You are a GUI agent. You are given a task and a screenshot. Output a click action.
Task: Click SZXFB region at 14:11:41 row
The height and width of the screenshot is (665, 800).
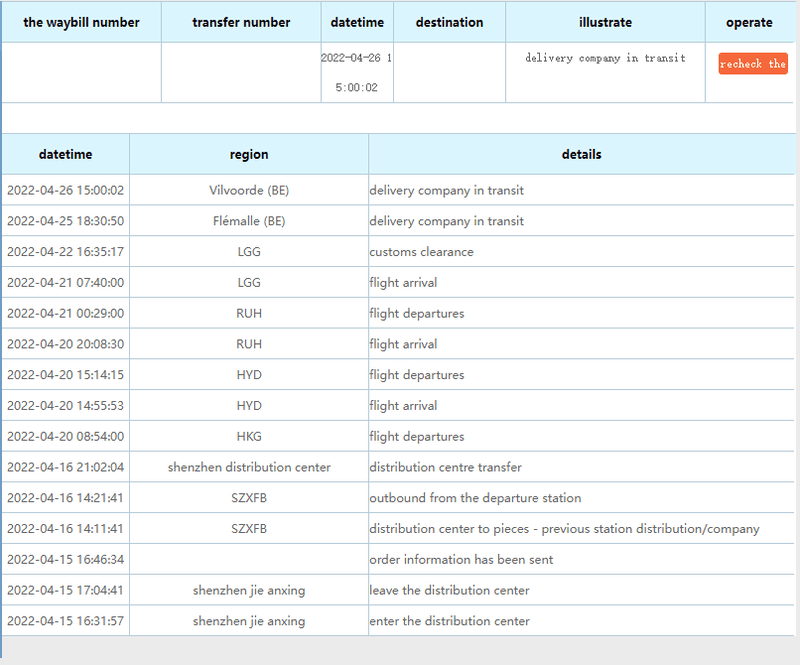[x=249, y=529]
